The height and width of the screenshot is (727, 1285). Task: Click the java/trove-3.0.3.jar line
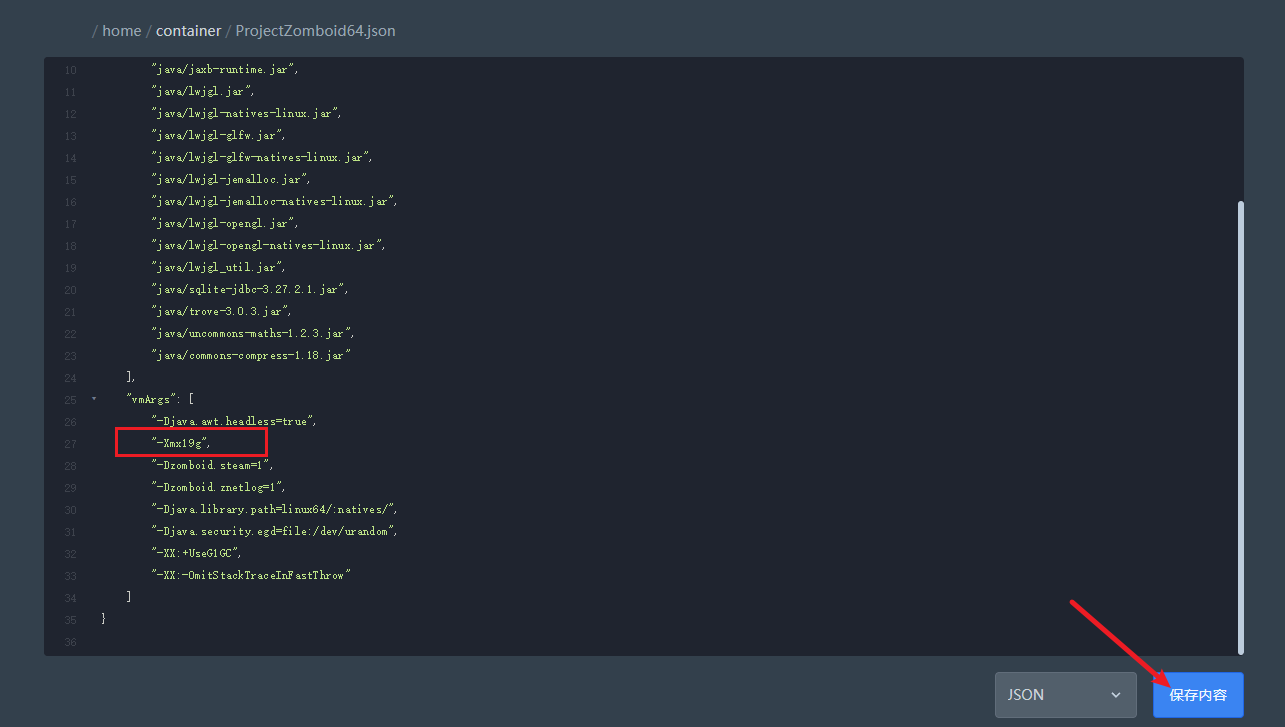click(x=221, y=311)
